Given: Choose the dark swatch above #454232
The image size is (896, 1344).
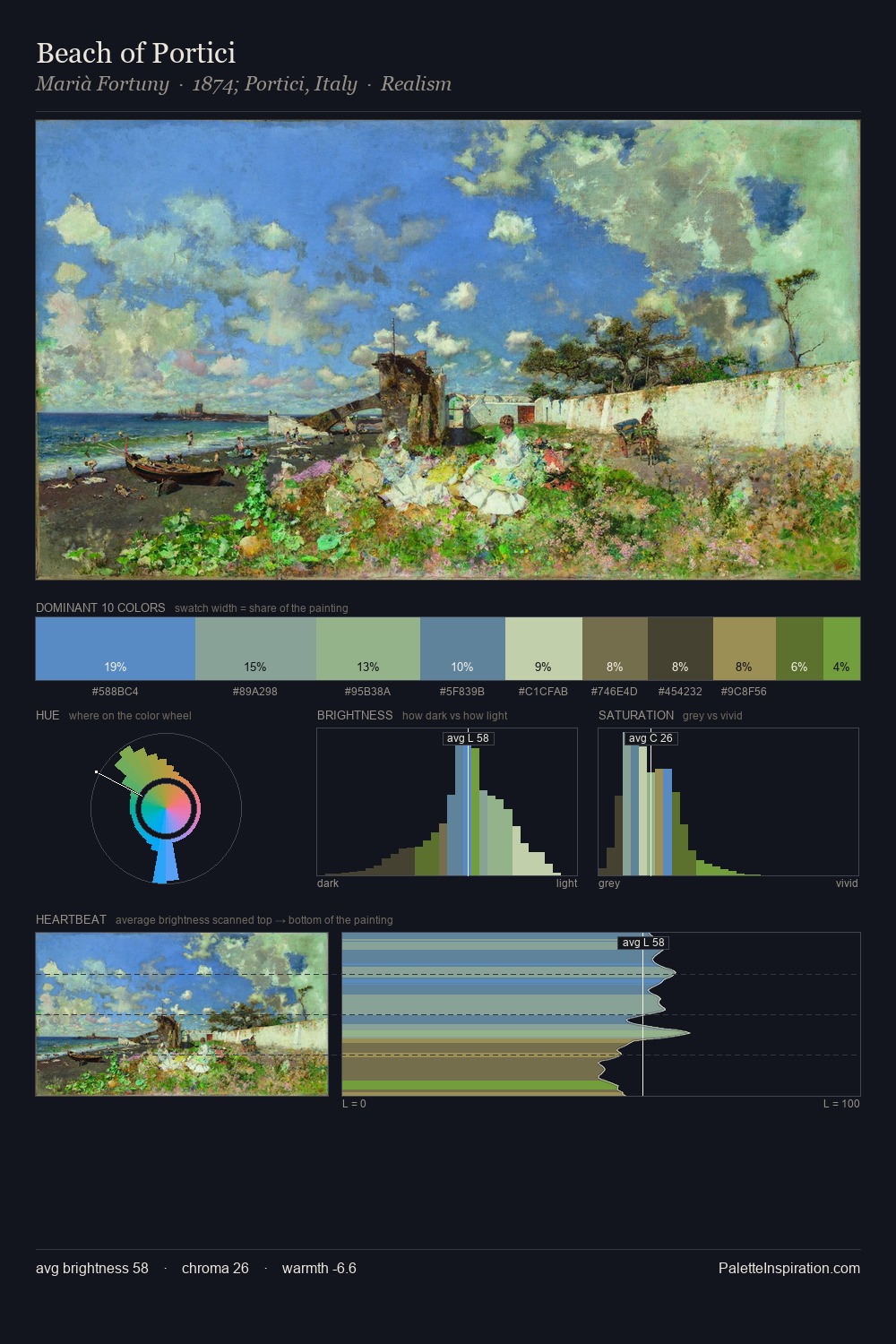Looking at the screenshot, I should [x=680, y=649].
